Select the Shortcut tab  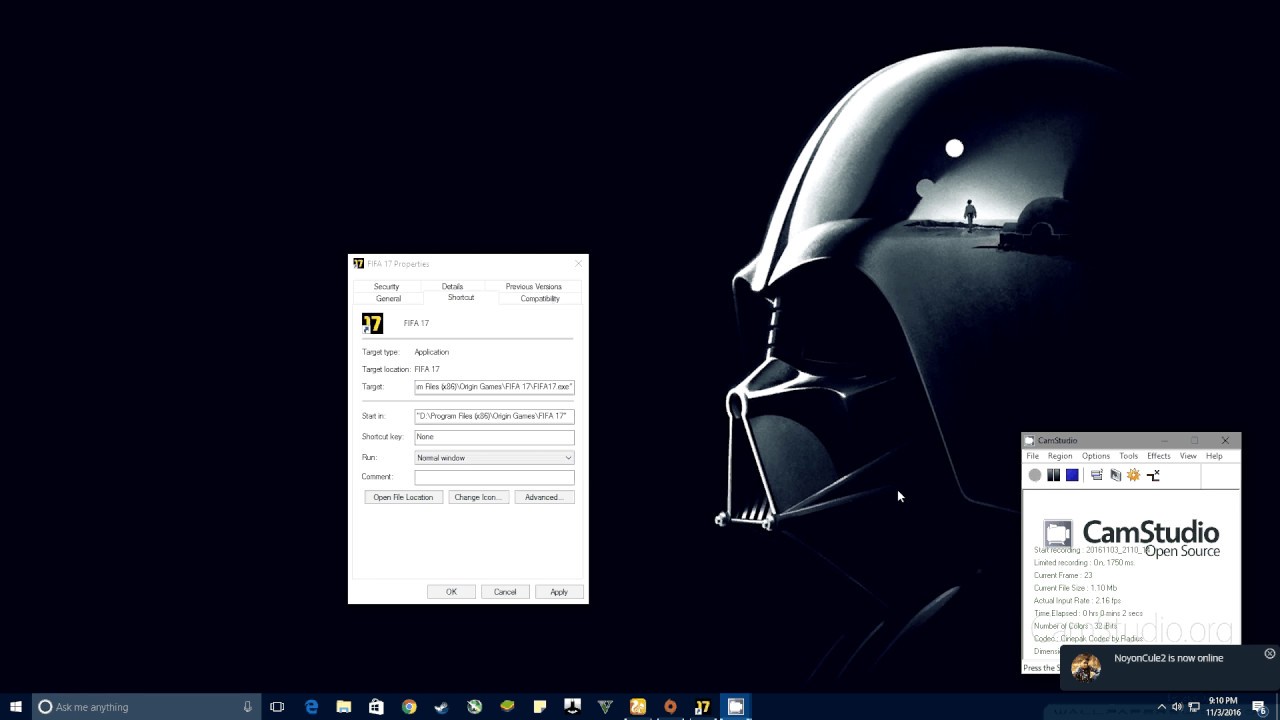pos(461,297)
